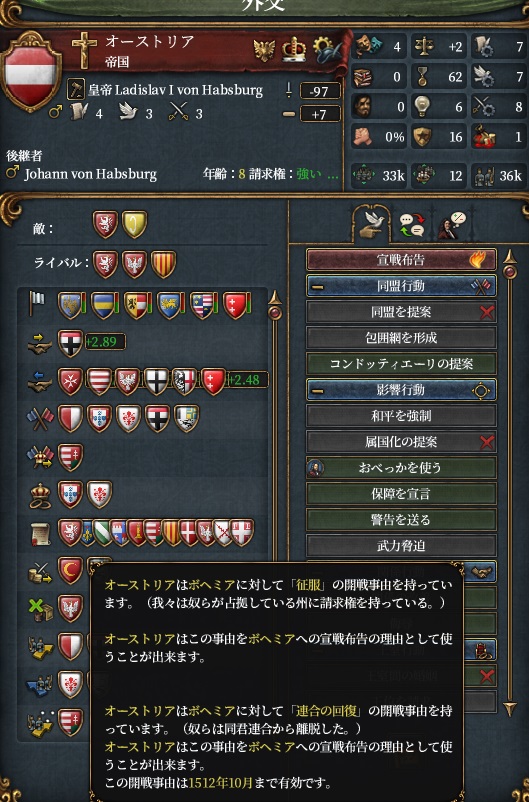The height and width of the screenshot is (802, 529).
Task: Click the コンドッティエーリの提案 button
Action: click(401, 364)
